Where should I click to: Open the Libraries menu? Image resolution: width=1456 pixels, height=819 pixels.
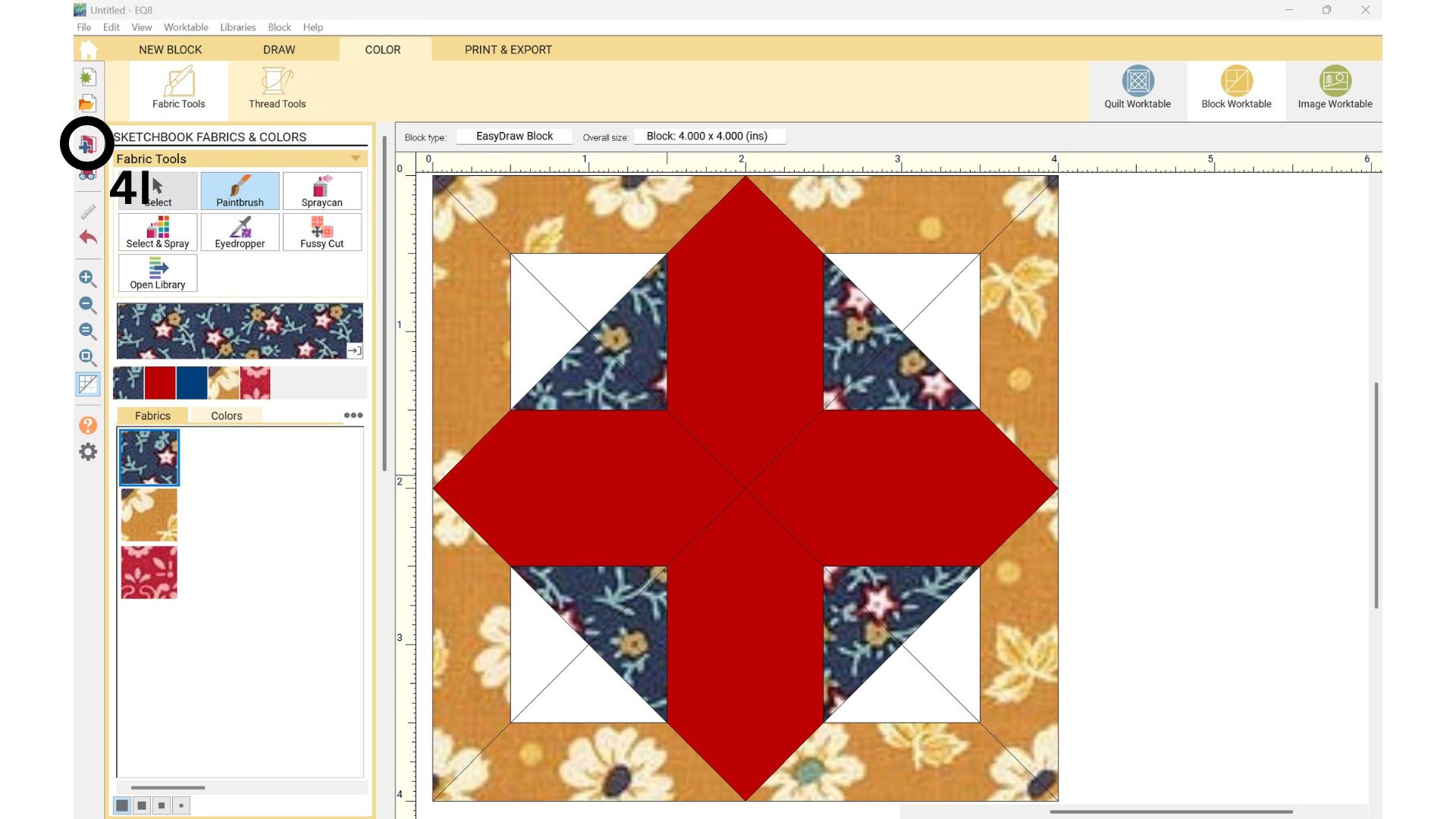237,27
